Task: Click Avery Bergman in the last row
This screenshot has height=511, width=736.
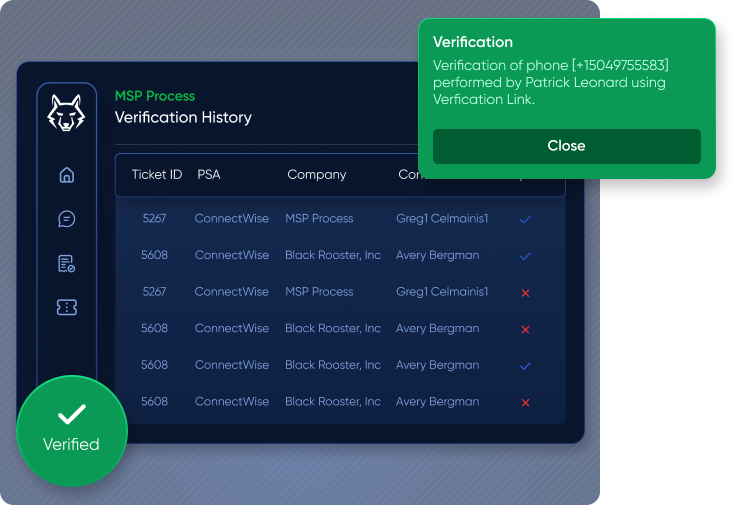Action: pyautogui.click(x=437, y=401)
